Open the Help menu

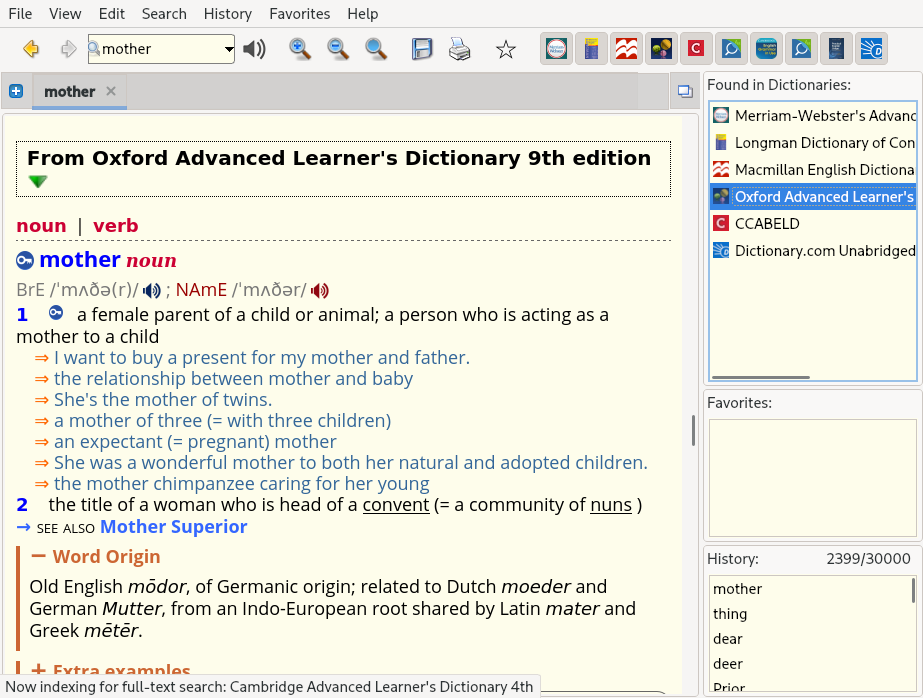pyautogui.click(x=363, y=14)
